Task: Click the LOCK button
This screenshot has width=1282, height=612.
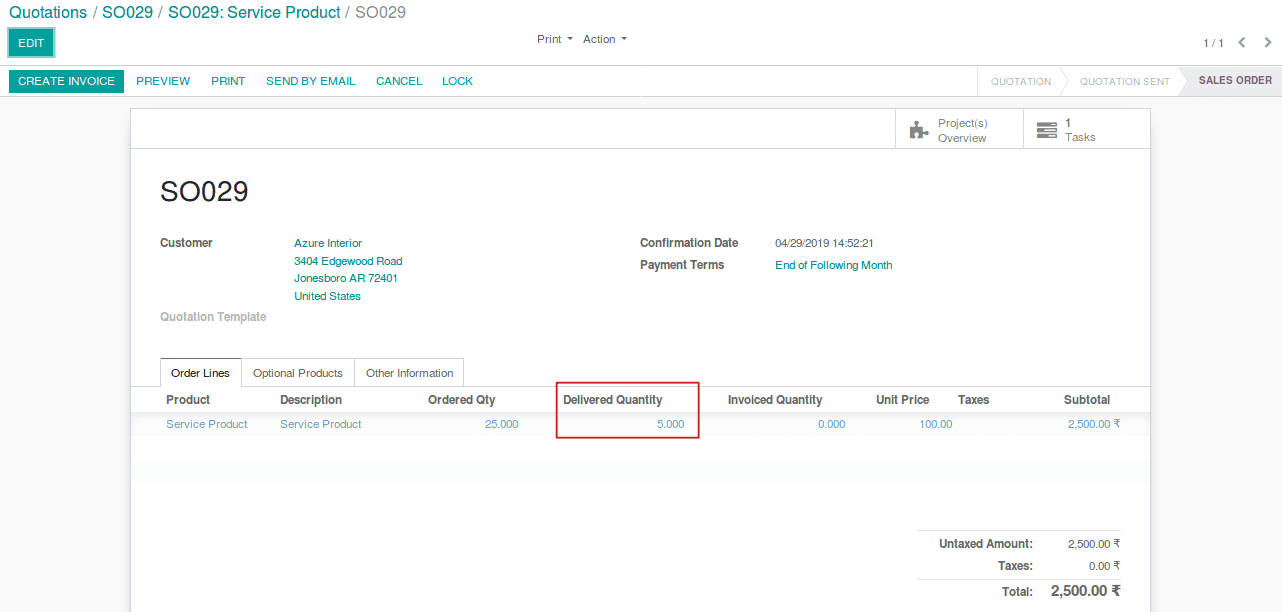Action: point(457,81)
